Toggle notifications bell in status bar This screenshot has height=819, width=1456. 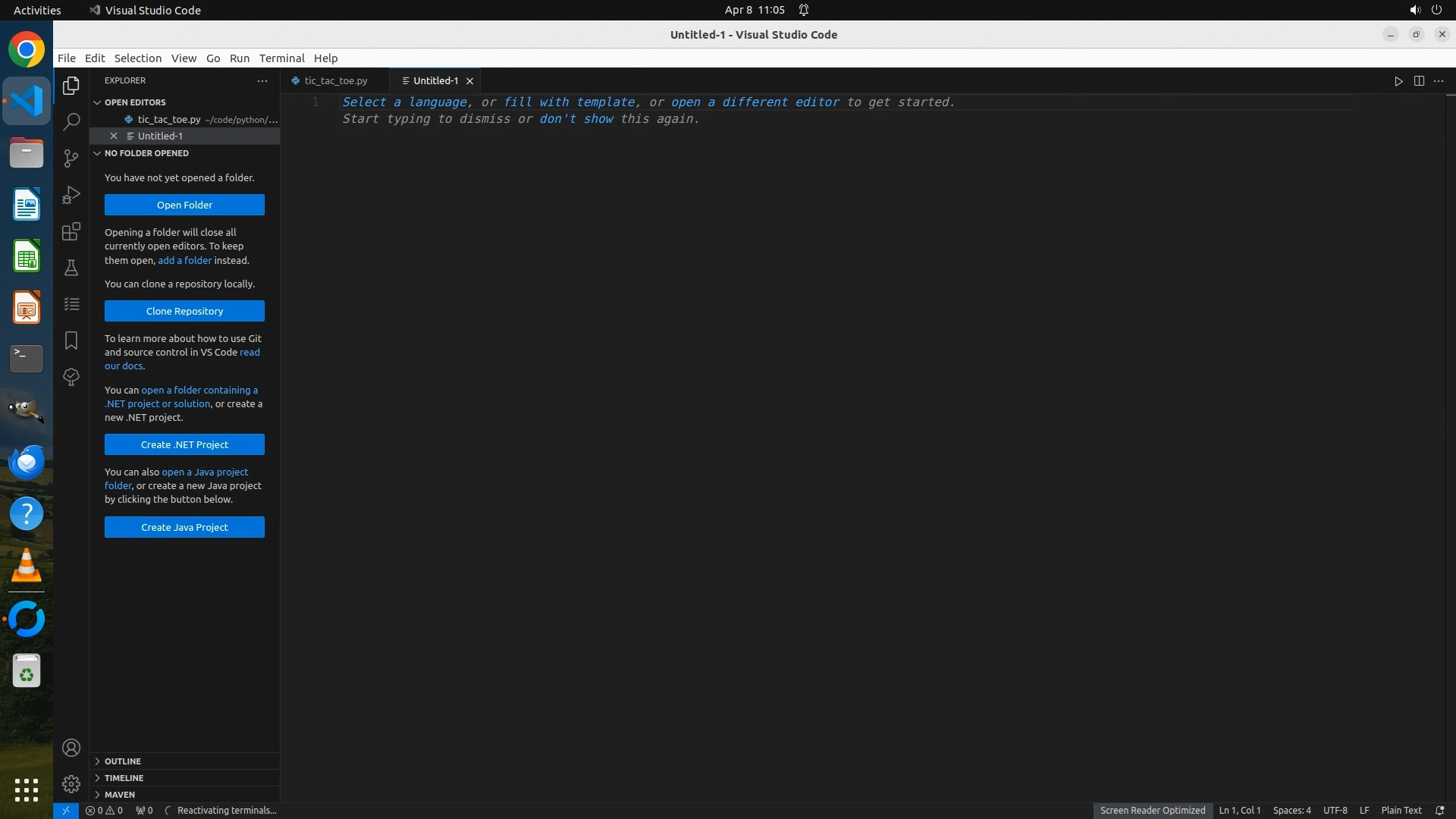click(x=1439, y=810)
